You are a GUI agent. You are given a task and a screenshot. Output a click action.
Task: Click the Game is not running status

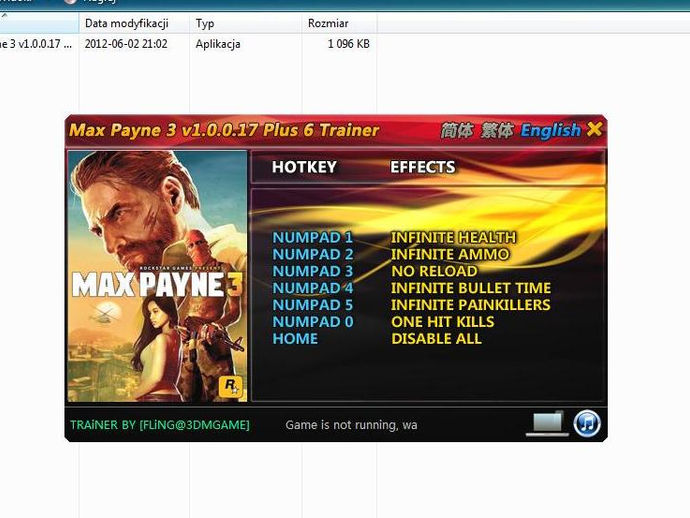point(351,425)
